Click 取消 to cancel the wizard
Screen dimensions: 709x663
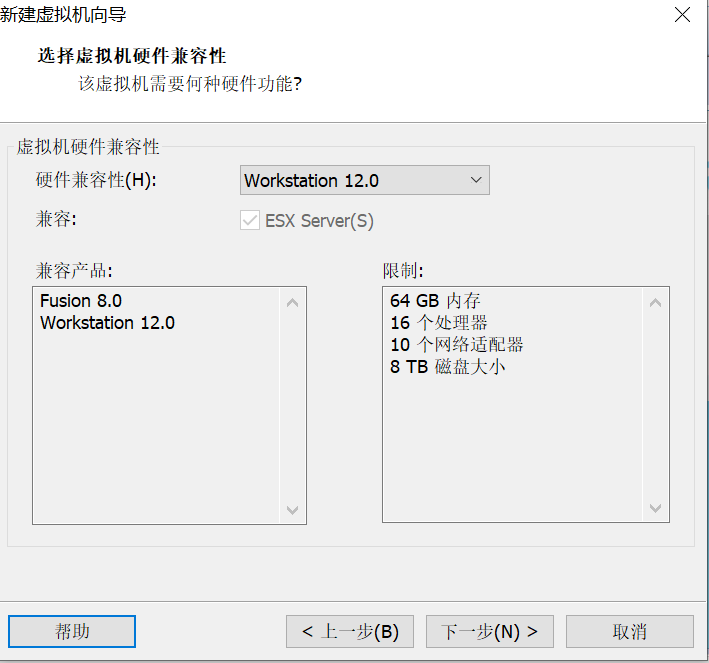(629, 632)
